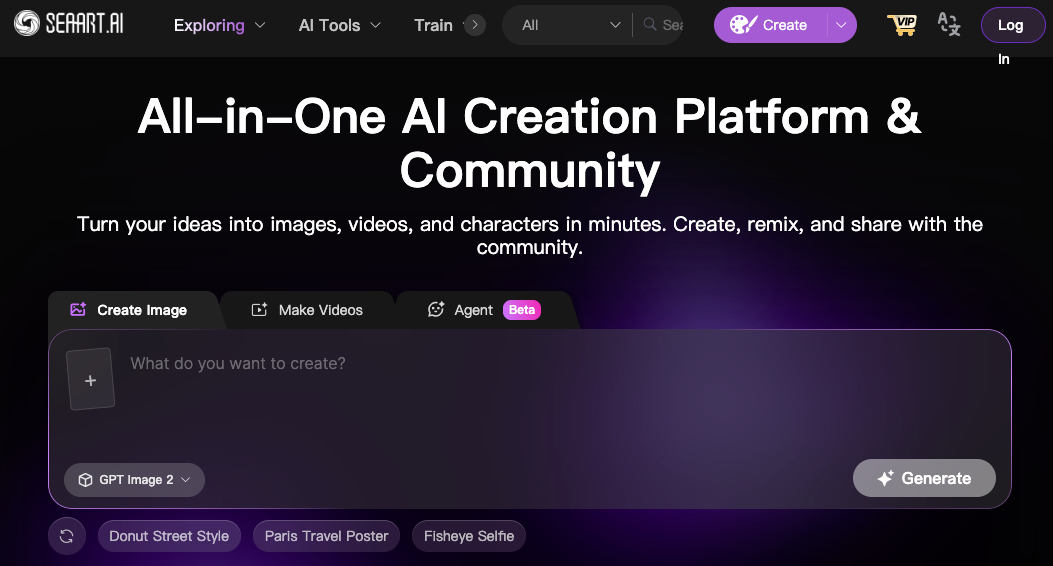Switch to the Agent Beta tab
This screenshot has width=1053, height=566.
pyautogui.click(x=484, y=310)
